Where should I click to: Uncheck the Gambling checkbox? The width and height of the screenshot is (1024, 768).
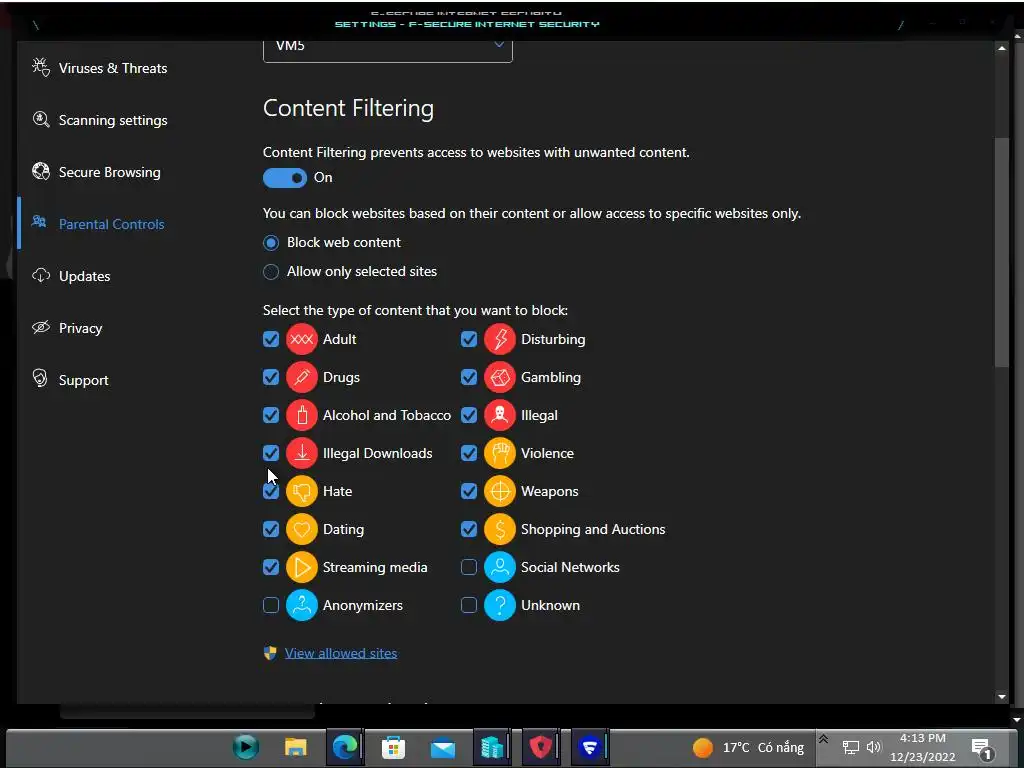tap(469, 377)
